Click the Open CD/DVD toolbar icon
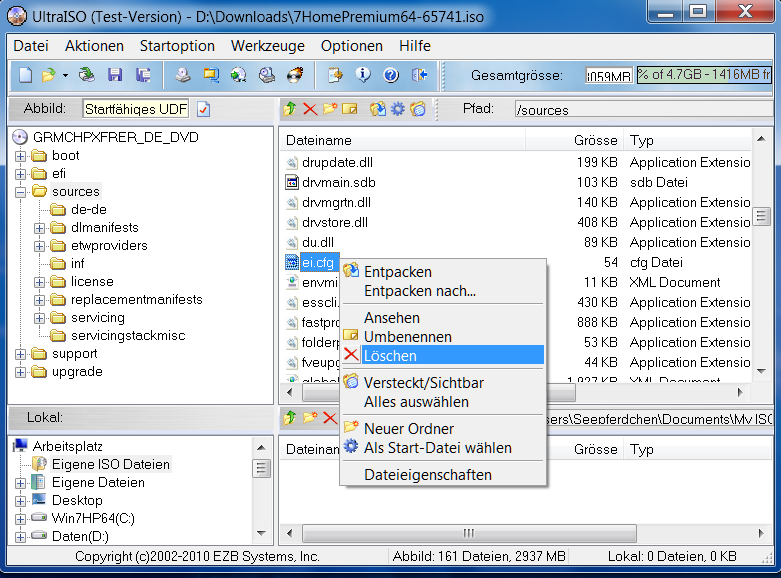 (x=87, y=75)
